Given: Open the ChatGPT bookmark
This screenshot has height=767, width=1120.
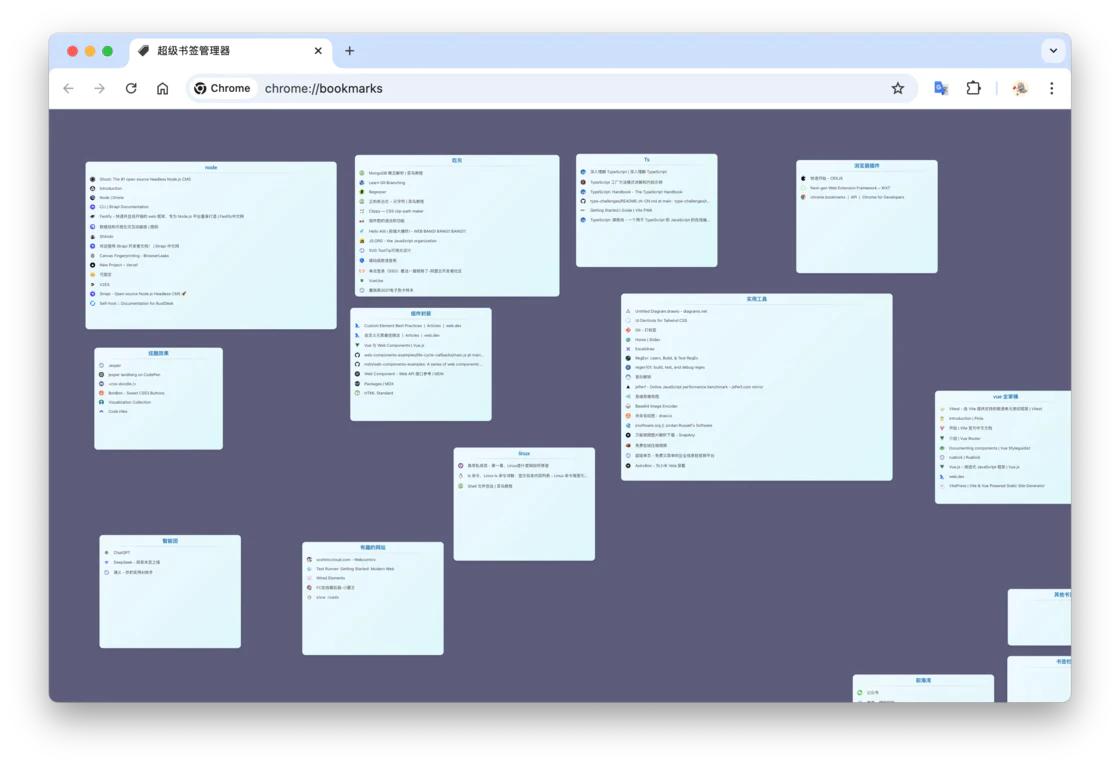Looking at the screenshot, I should [122, 552].
